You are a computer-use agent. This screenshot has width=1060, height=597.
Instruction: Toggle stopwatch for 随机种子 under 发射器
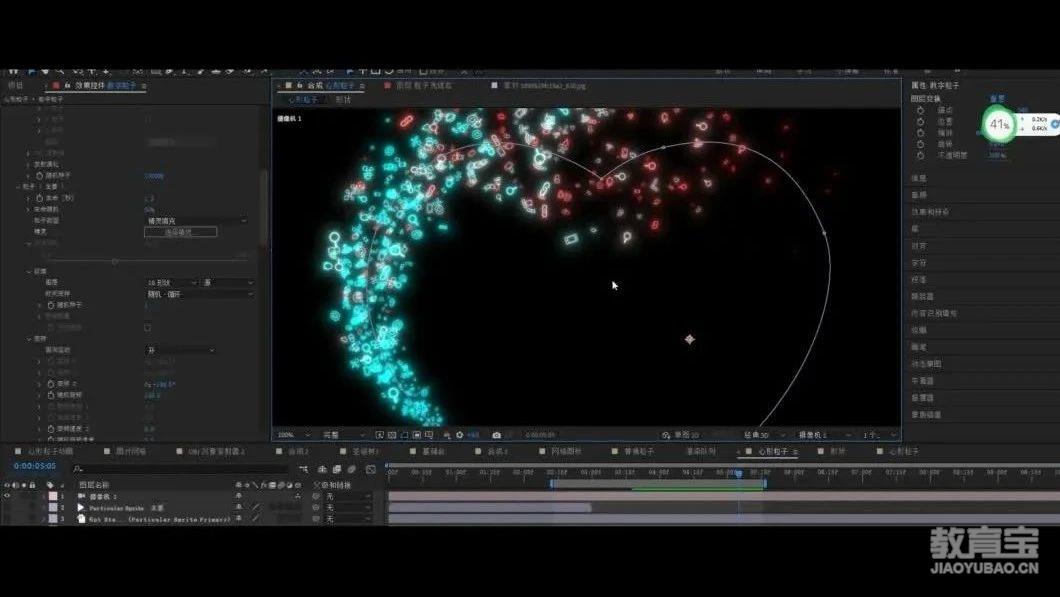(x=39, y=176)
